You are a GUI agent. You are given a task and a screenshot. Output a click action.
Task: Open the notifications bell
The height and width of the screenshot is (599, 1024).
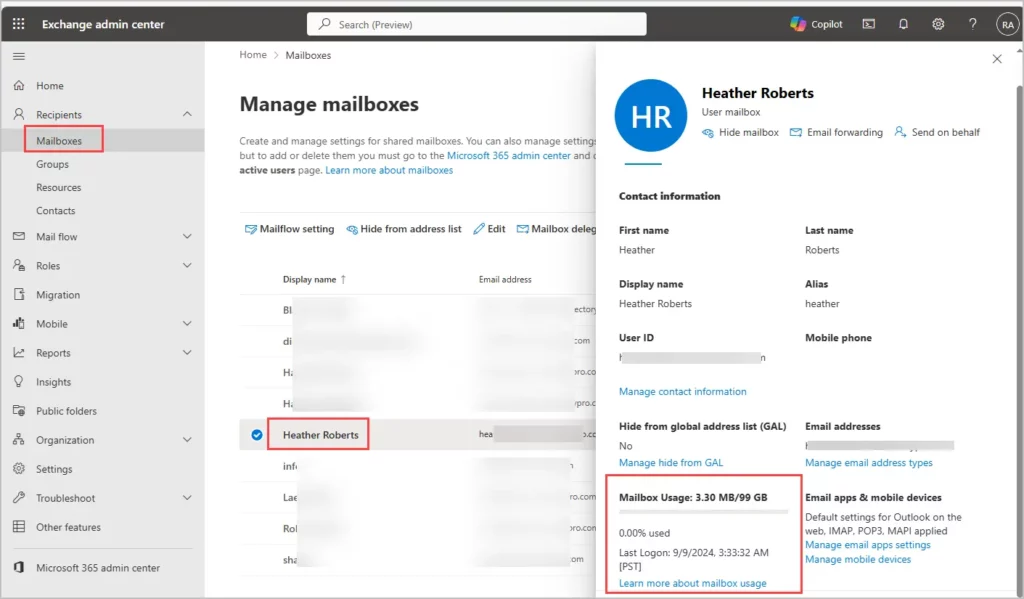pos(903,24)
